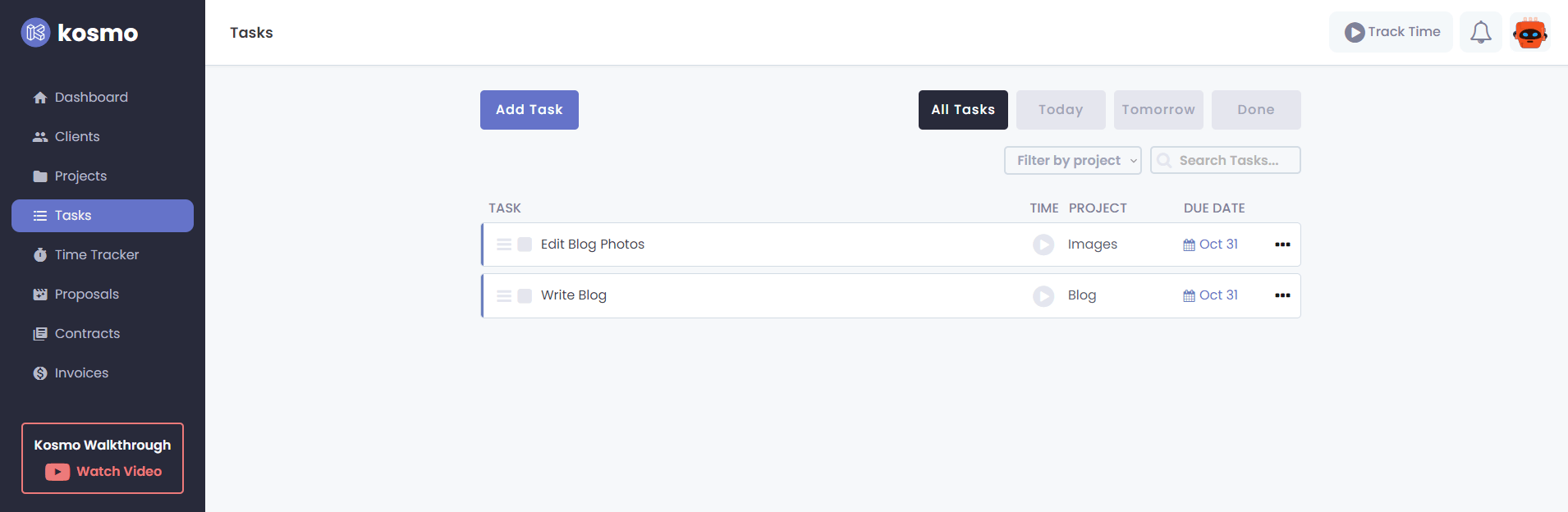Click the notification bell icon
Screen dimensions: 1568x512
point(1480,33)
